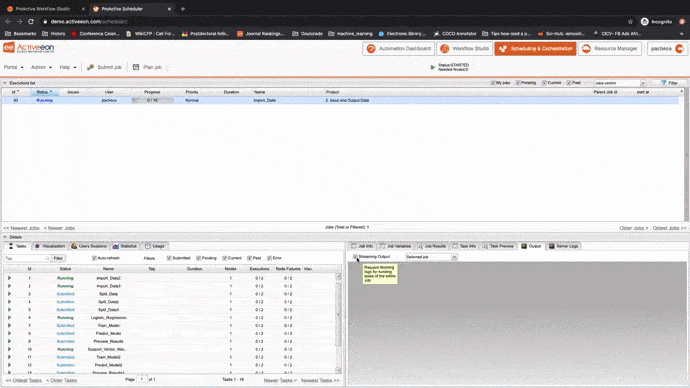Click the green scheduler status play icon

click(x=433, y=67)
